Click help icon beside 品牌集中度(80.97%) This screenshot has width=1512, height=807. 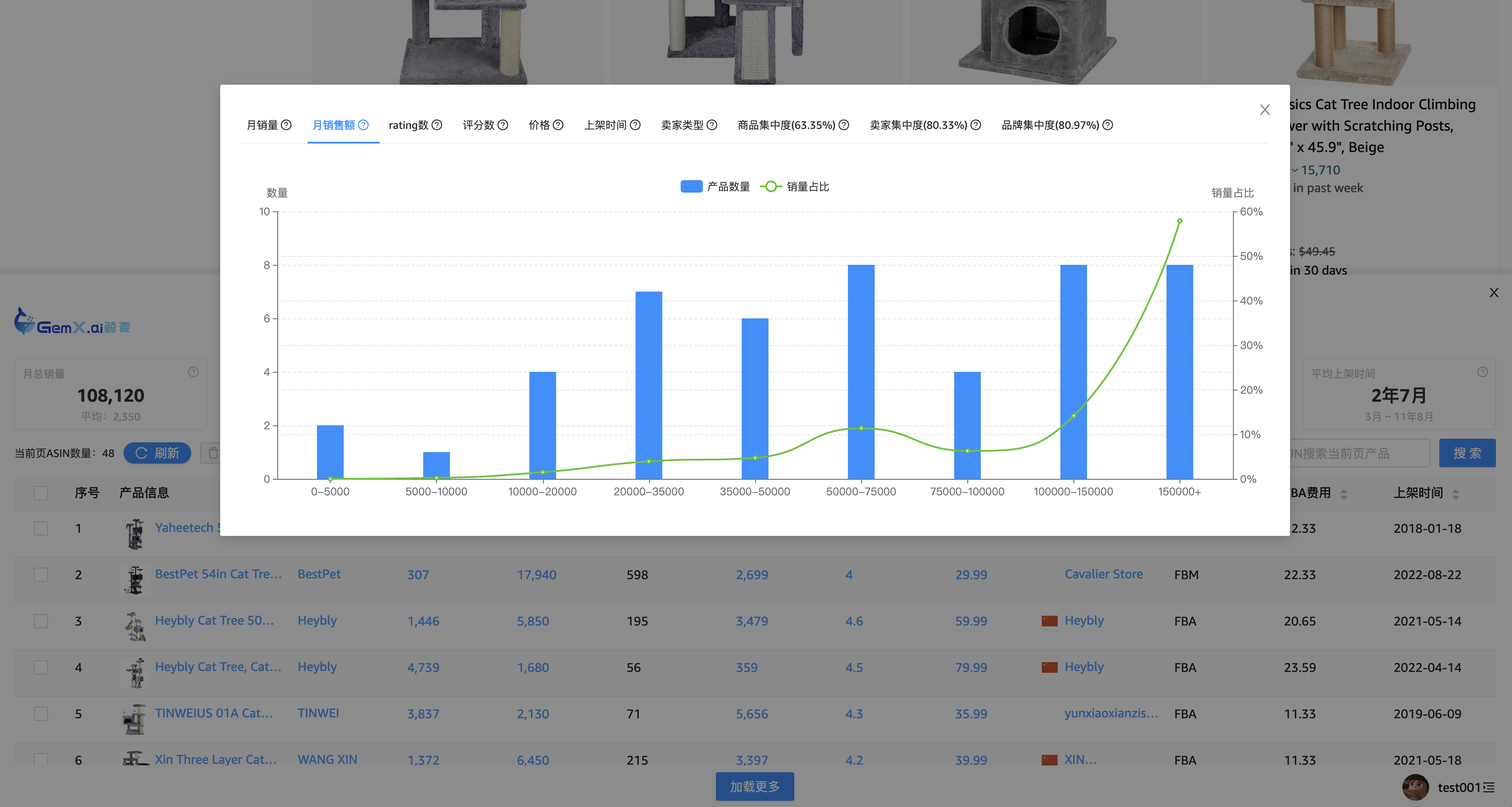(1108, 125)
